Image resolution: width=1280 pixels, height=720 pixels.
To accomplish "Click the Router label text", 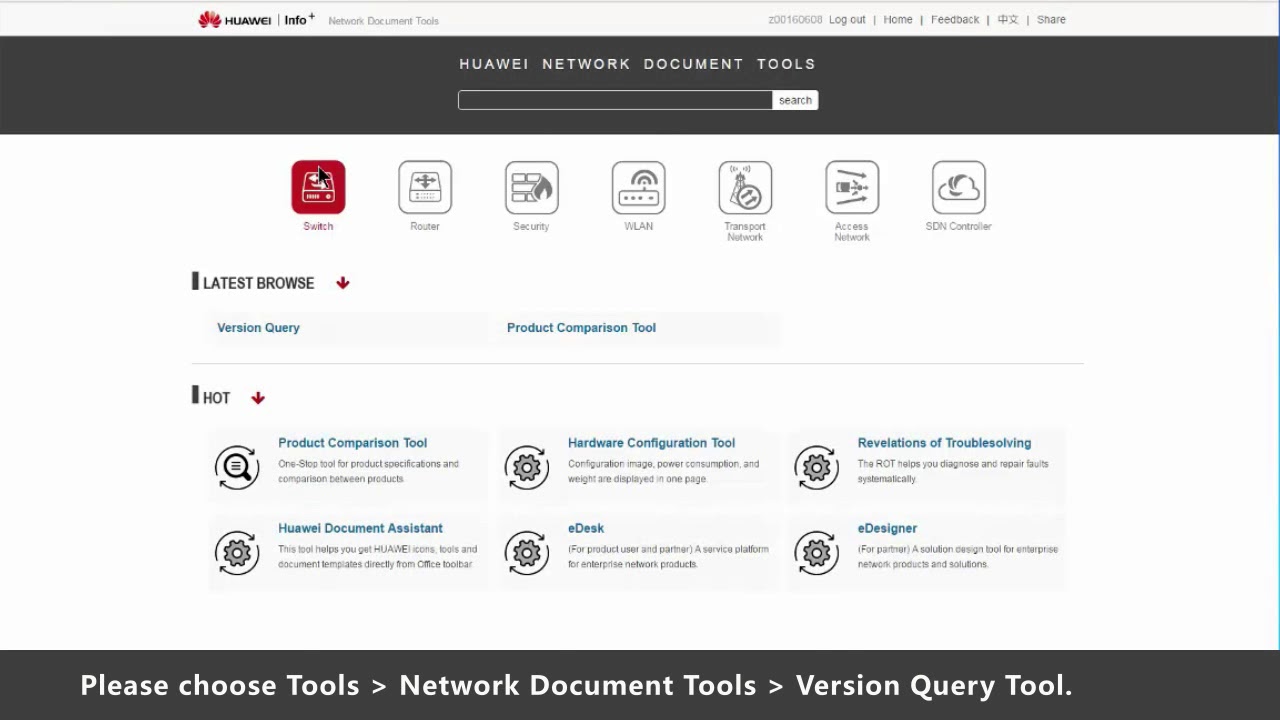I will [x=425, y=226].
